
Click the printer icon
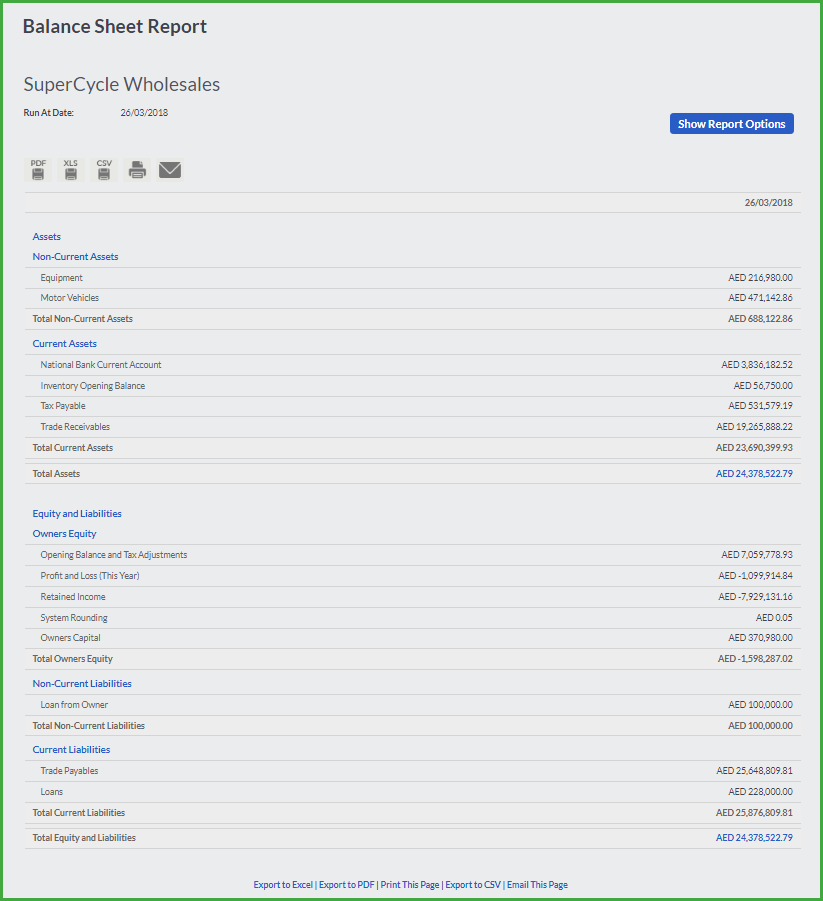(x=137, y=170)
